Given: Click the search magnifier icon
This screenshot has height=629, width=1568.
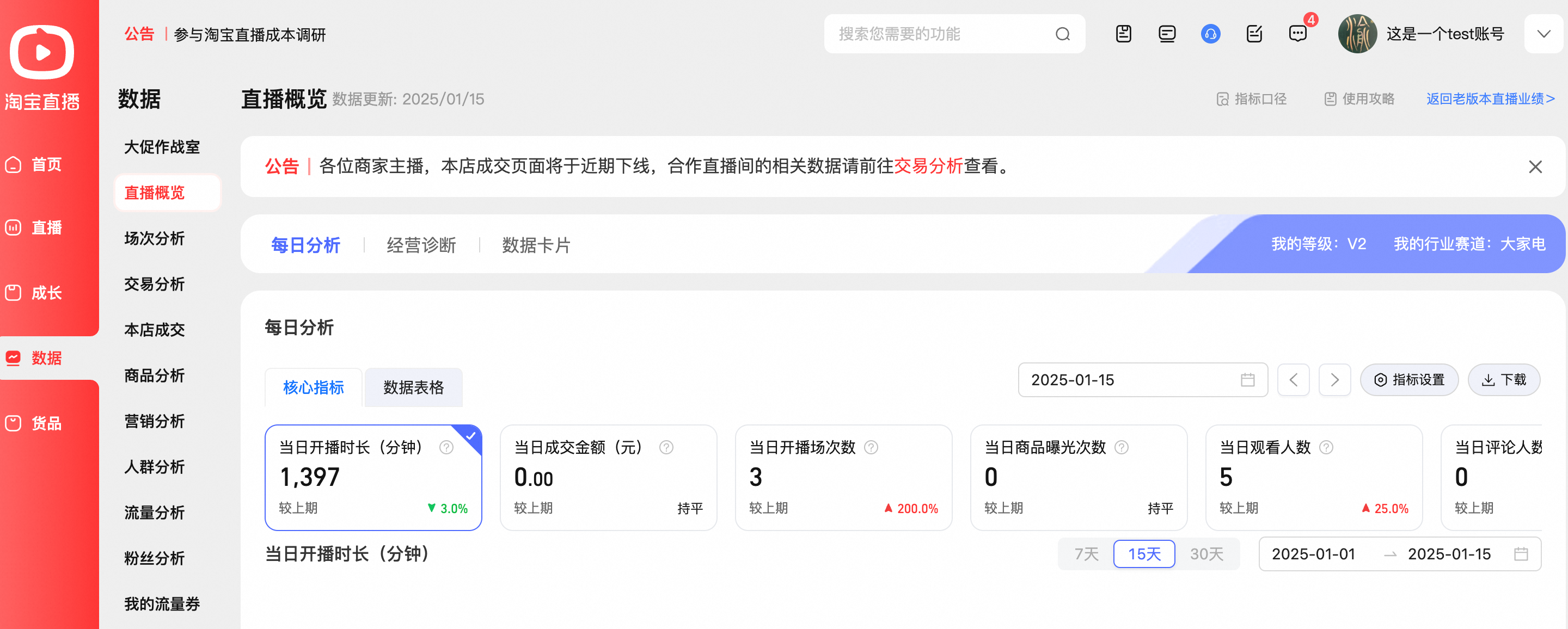Looking at the screenshot, I should 1063,34.
